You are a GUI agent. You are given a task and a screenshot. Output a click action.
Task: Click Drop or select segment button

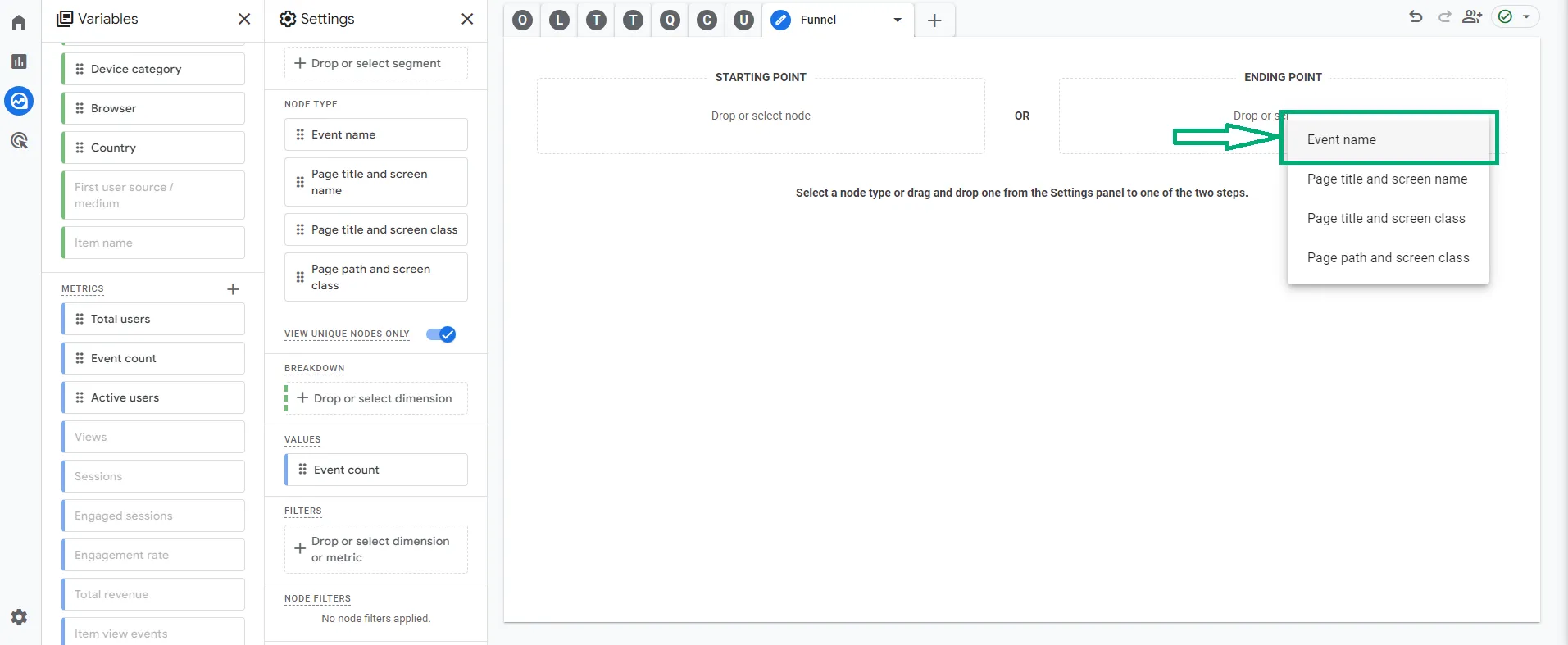pyautogui.click(x=376, y=63)
